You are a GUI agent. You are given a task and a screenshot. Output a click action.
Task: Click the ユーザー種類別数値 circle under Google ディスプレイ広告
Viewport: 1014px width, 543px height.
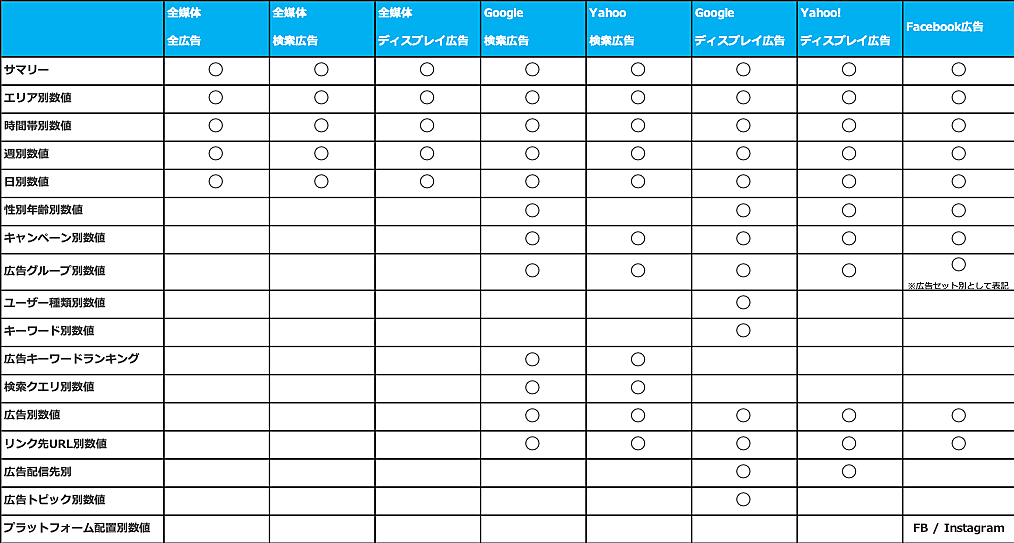coord(743,302)
